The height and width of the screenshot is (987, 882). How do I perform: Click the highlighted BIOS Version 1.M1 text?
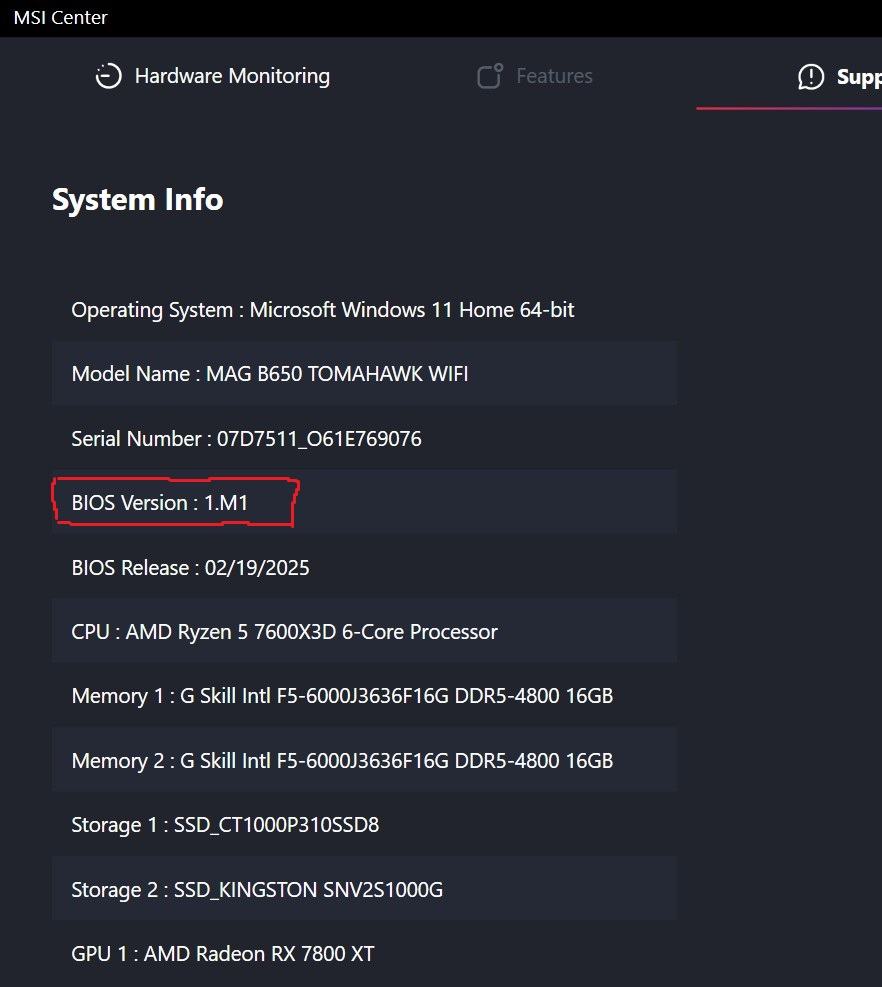tap(160, 503)
